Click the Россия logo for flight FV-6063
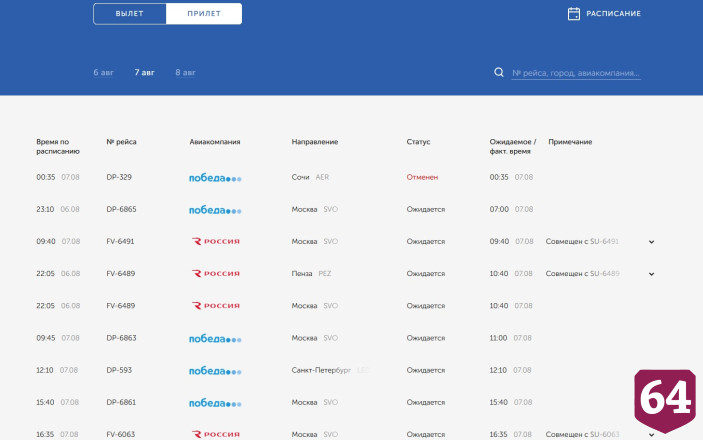 (x=216, y=434)
